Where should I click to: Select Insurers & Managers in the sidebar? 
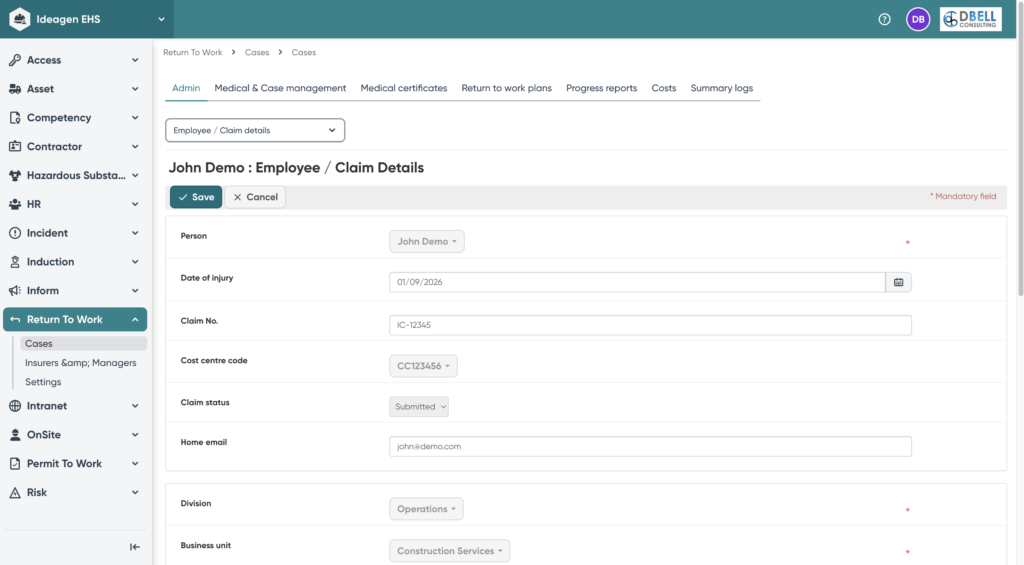coord(80,363)
